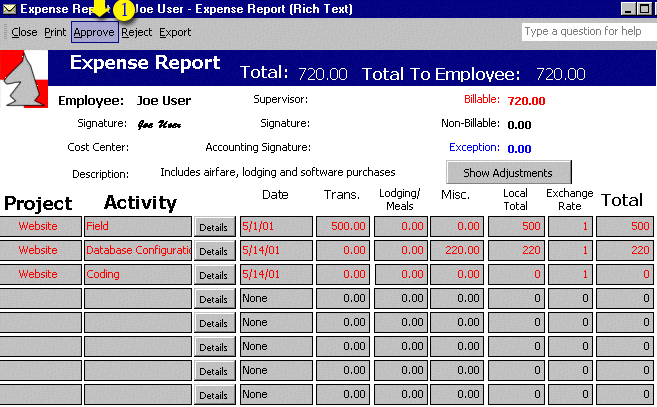Click the Non-Billable 0.00 value

519,125
